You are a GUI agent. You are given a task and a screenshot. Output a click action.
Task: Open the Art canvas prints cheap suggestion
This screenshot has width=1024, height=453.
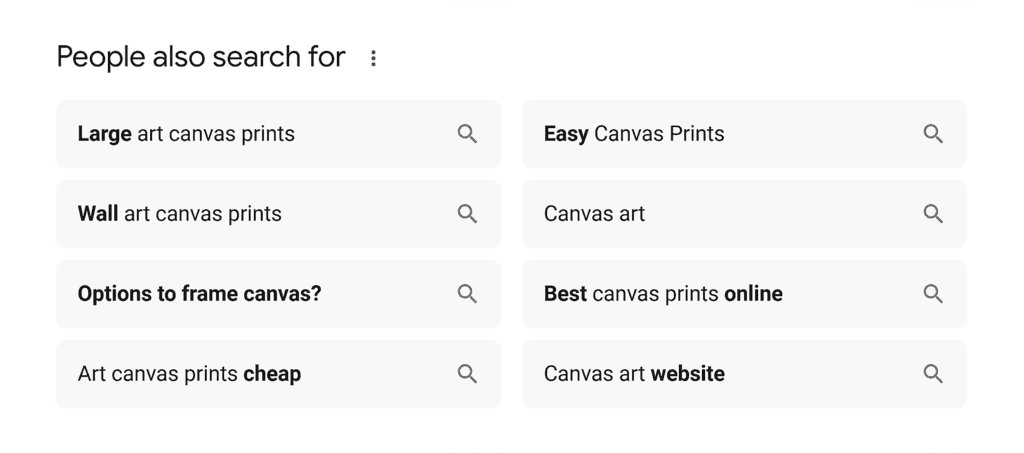189,374
